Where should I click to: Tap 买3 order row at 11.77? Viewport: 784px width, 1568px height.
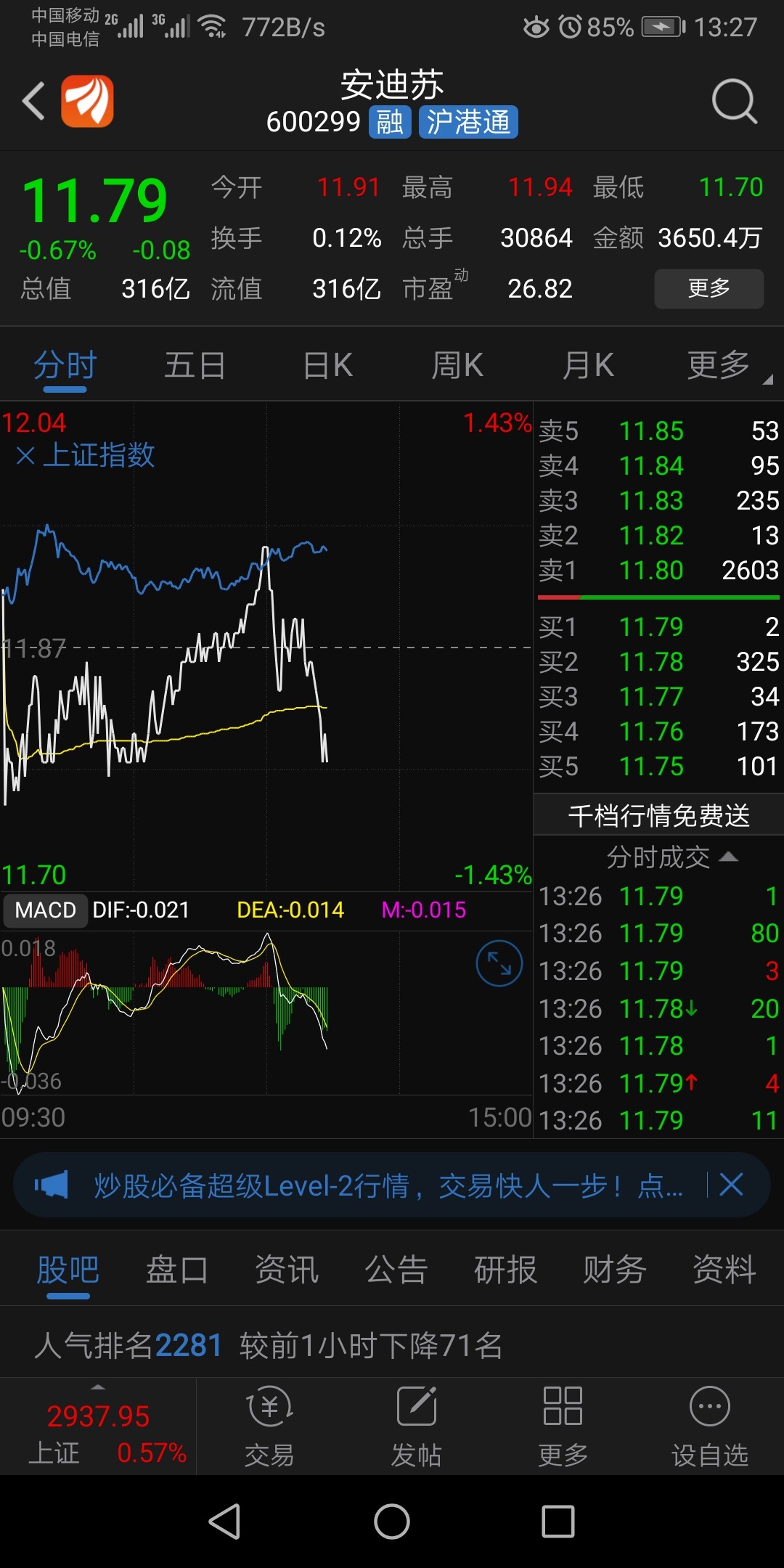659,696
